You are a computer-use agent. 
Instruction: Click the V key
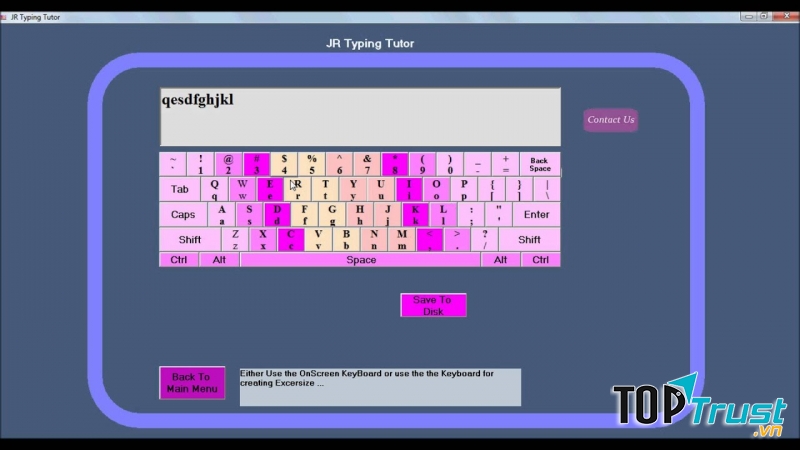click(318, 240)
